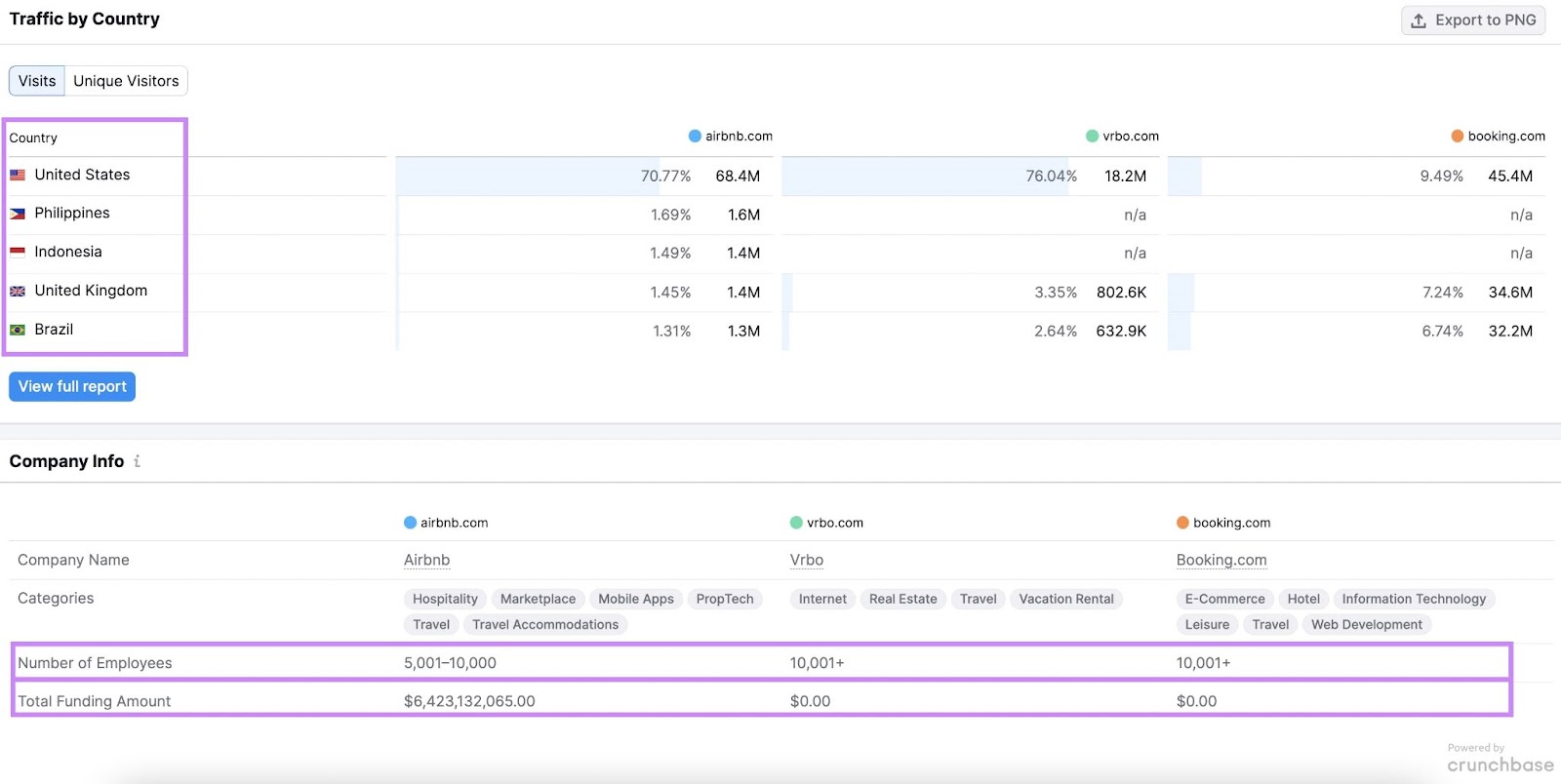Click the Philippines flag icon
Screen dimensions: 1561x784
tap(18, 214)
